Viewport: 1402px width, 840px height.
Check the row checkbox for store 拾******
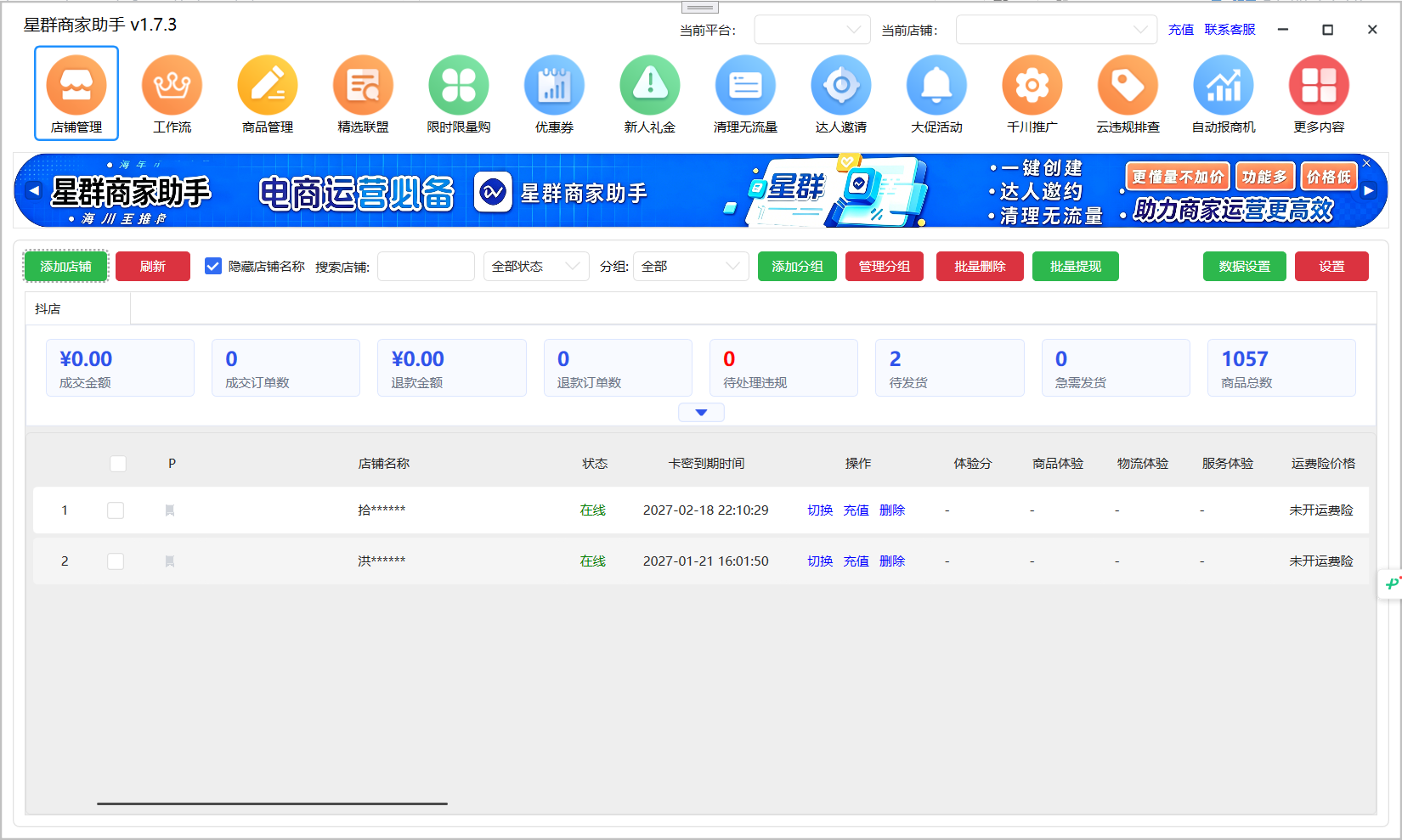(116, 510)
